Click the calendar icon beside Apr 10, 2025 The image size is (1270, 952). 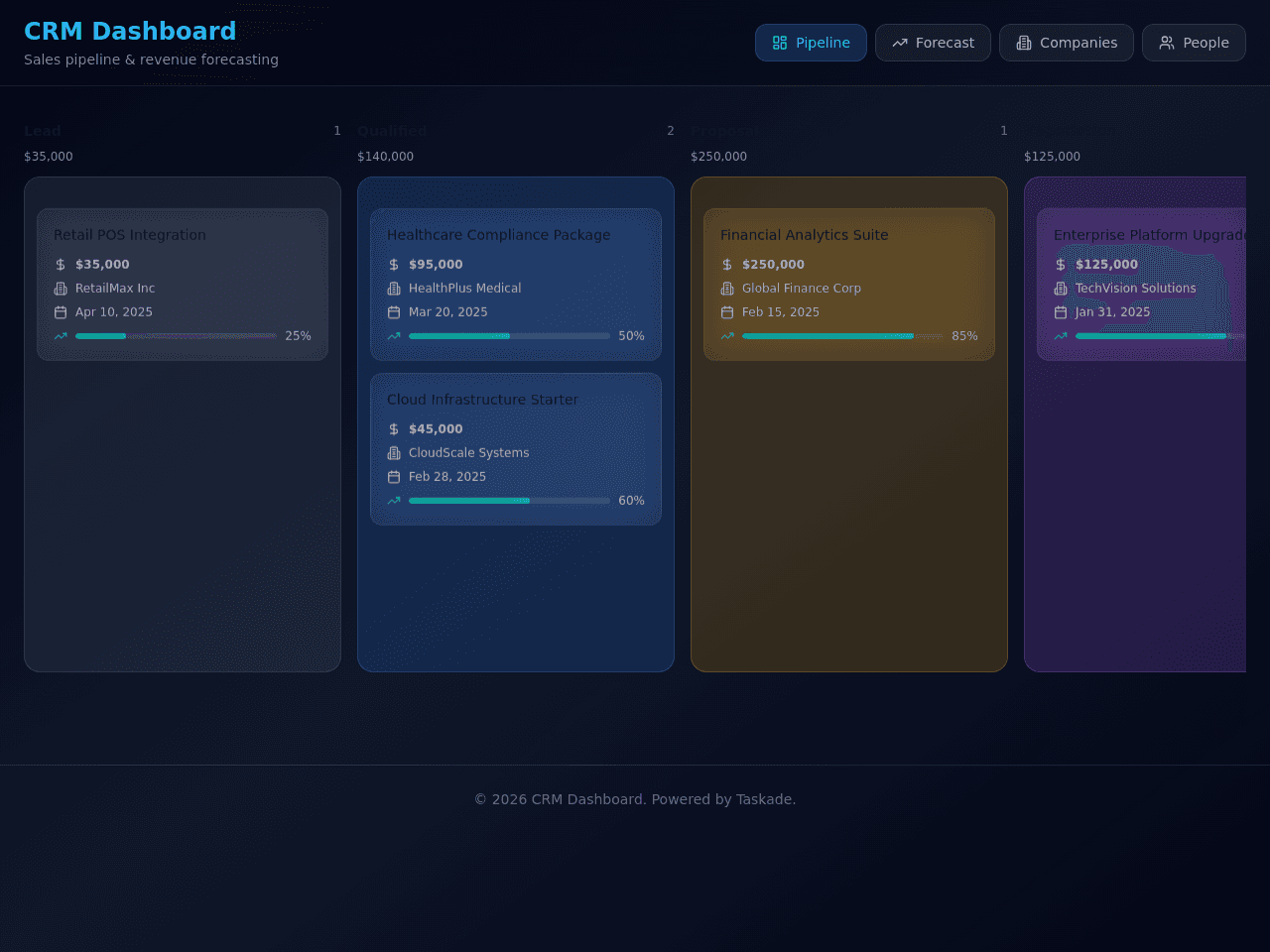(61, 312)
